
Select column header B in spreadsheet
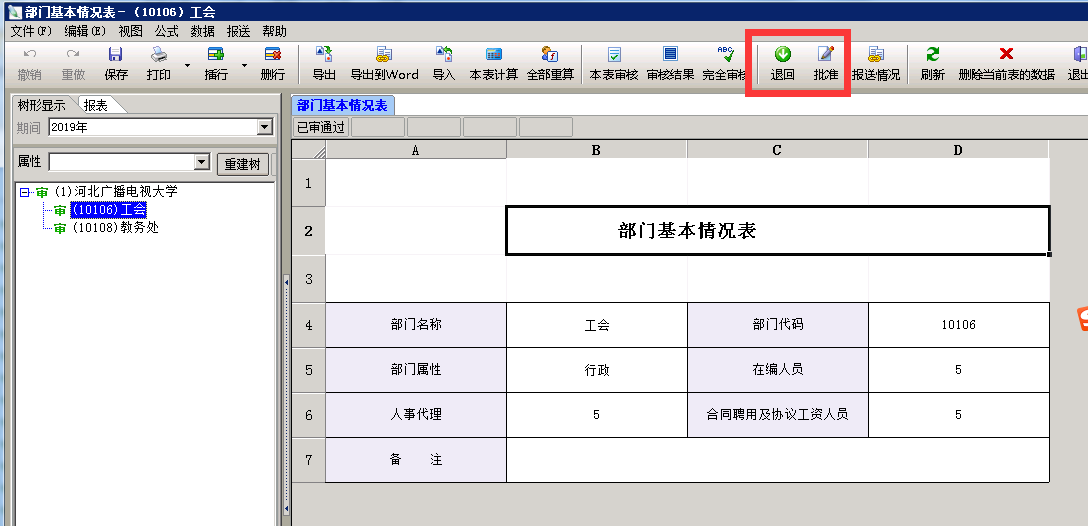(x=596, y=150)
